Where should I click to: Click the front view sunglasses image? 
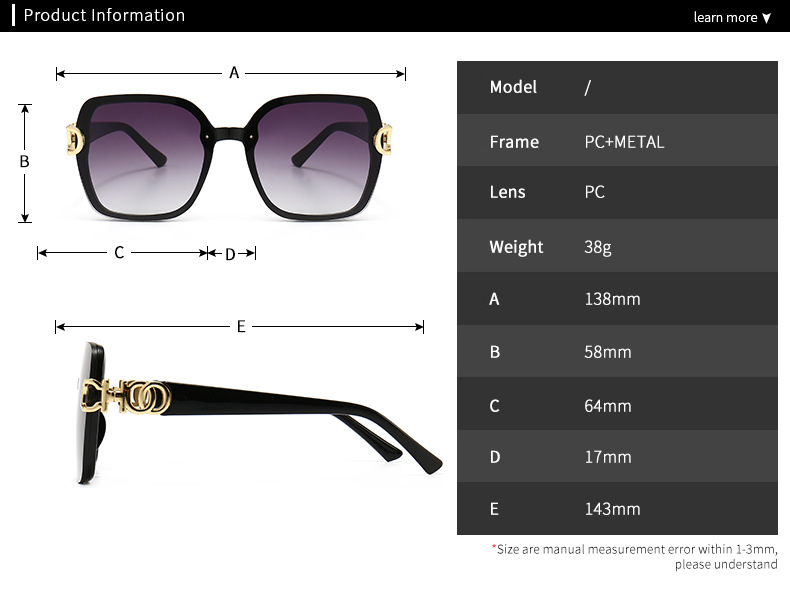(230, 157)
